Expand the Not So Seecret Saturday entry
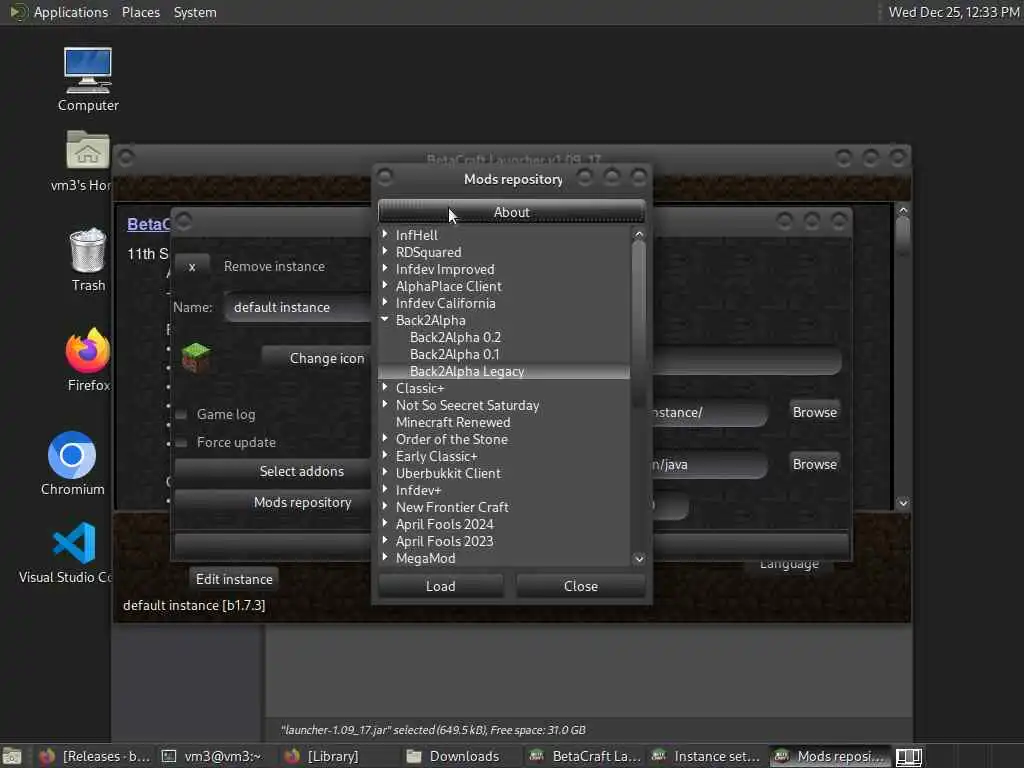 (x=385, y=404)
